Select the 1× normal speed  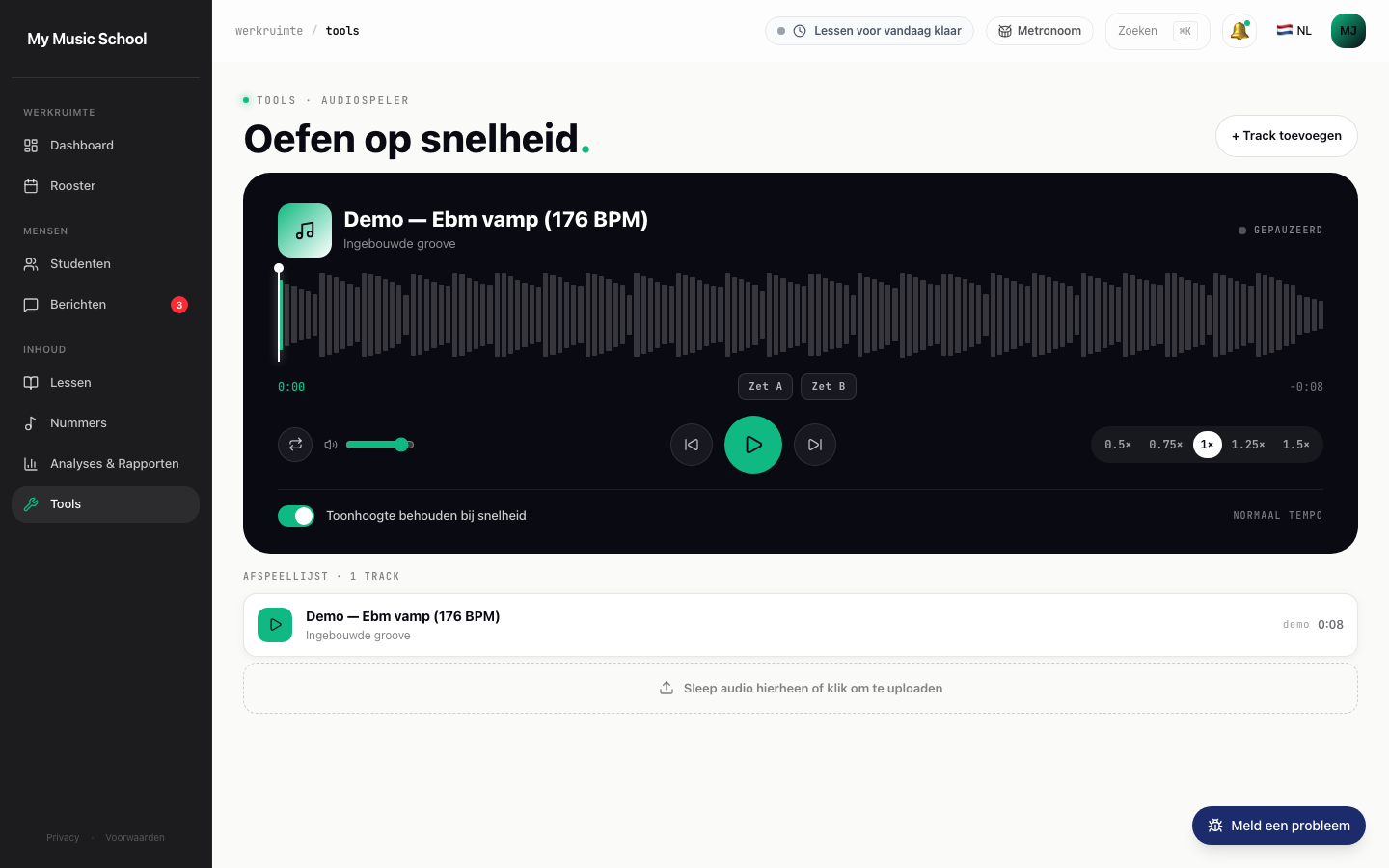tap(1208, 445)
